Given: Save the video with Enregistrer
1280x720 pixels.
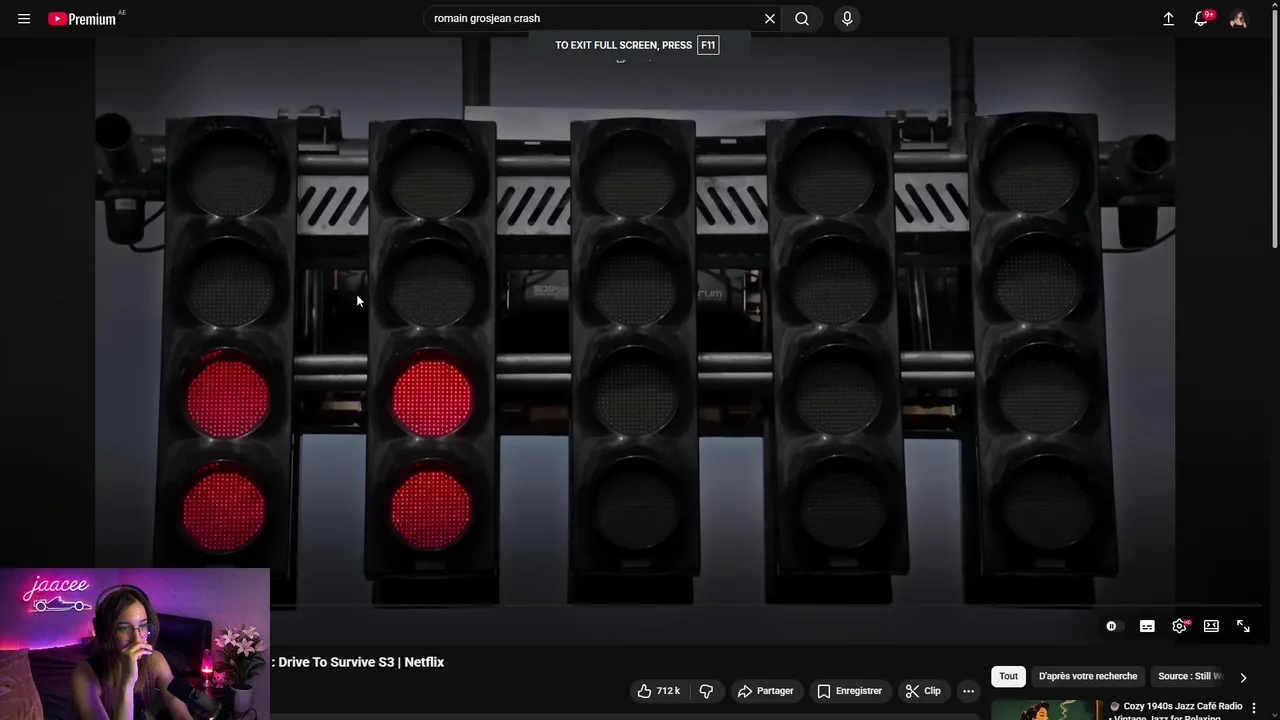Looking at the screenshot, I should pyautogui.click(x=850, y=691).
